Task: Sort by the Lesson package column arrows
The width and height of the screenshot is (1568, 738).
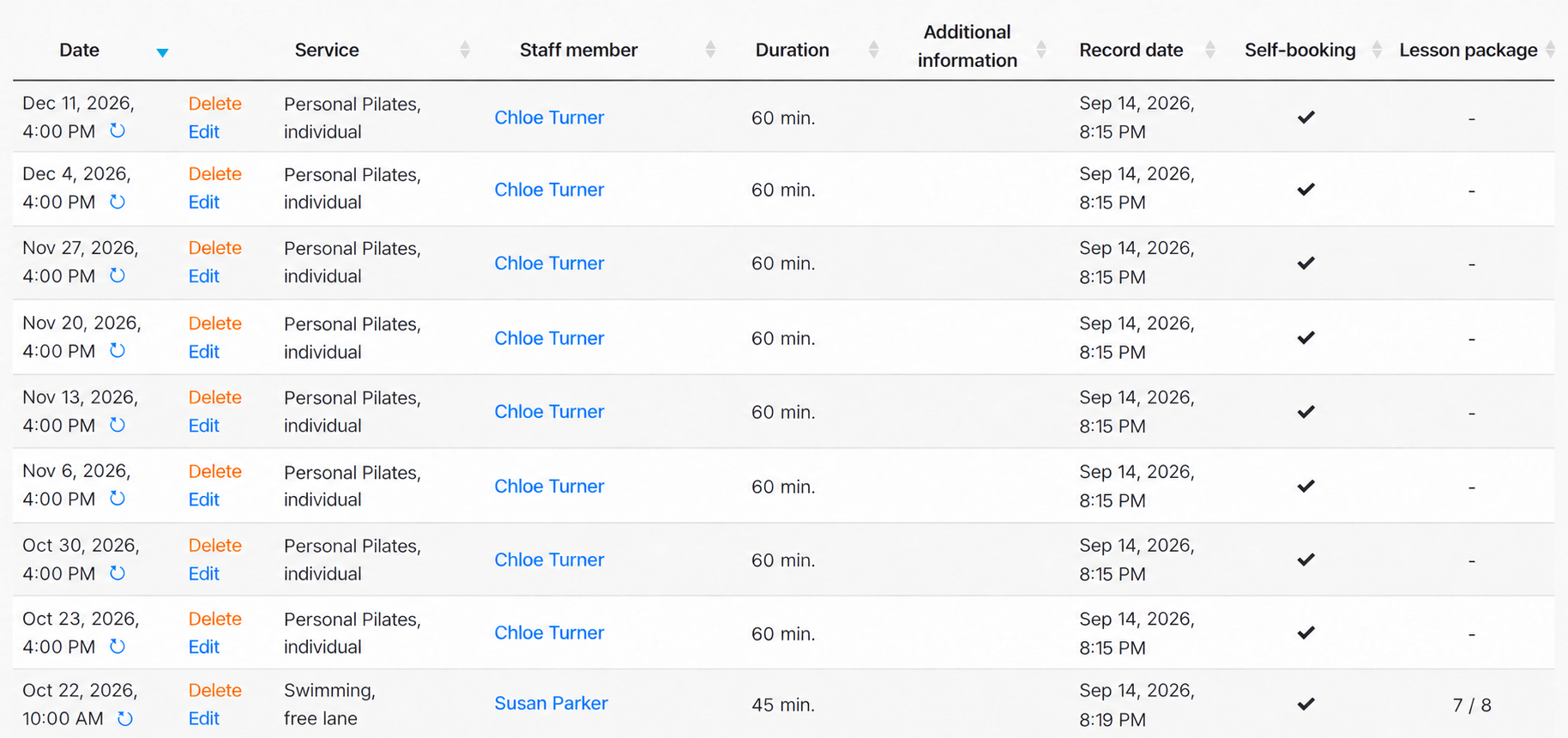Action: (x=1550, y=50)
